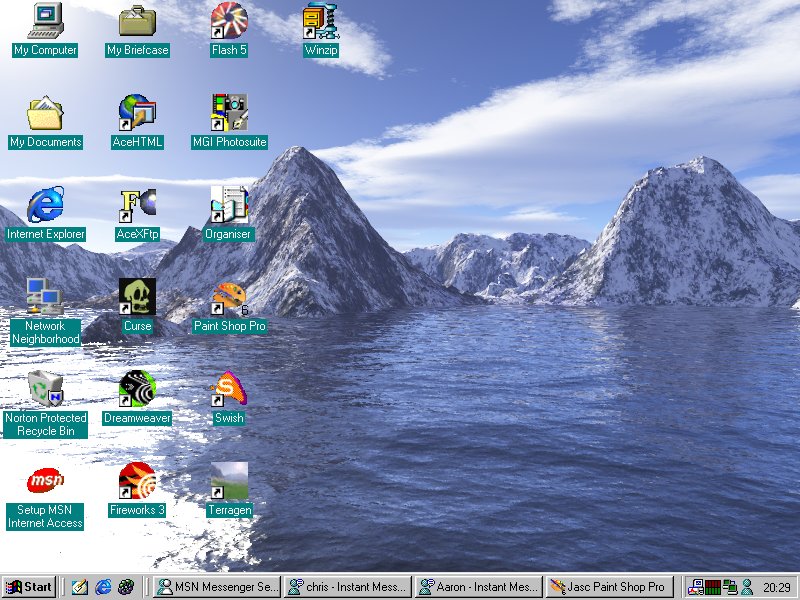This screenshot has height=600, width=800.
Task: Click the Dreamweaver shortcut icon
Action: click(137, 389)
